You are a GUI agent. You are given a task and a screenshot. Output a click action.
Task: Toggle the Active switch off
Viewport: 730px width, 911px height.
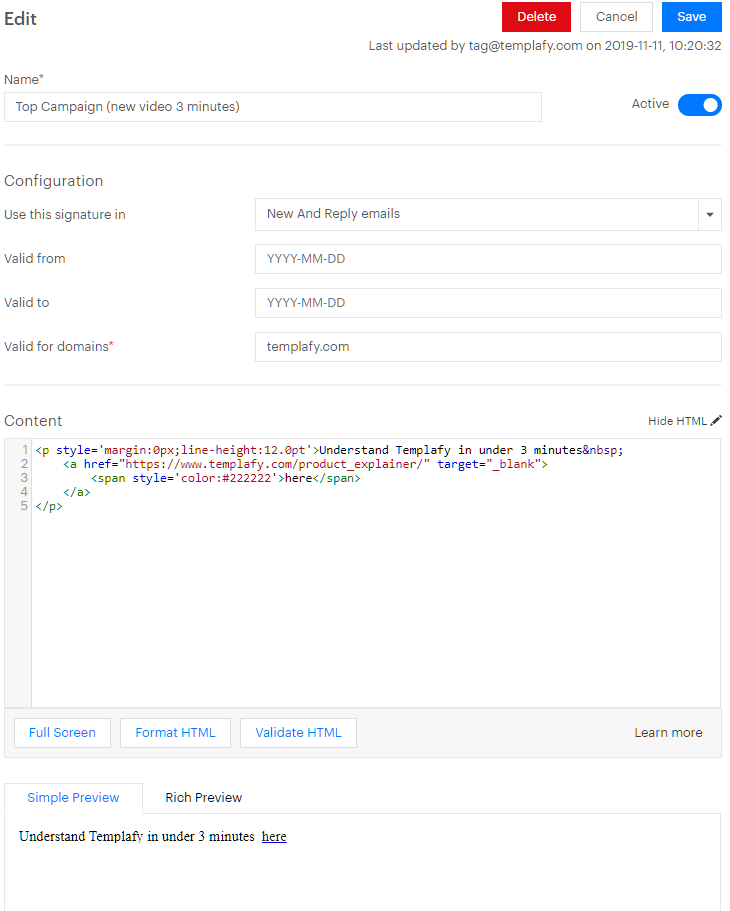[x=699, y=104]
